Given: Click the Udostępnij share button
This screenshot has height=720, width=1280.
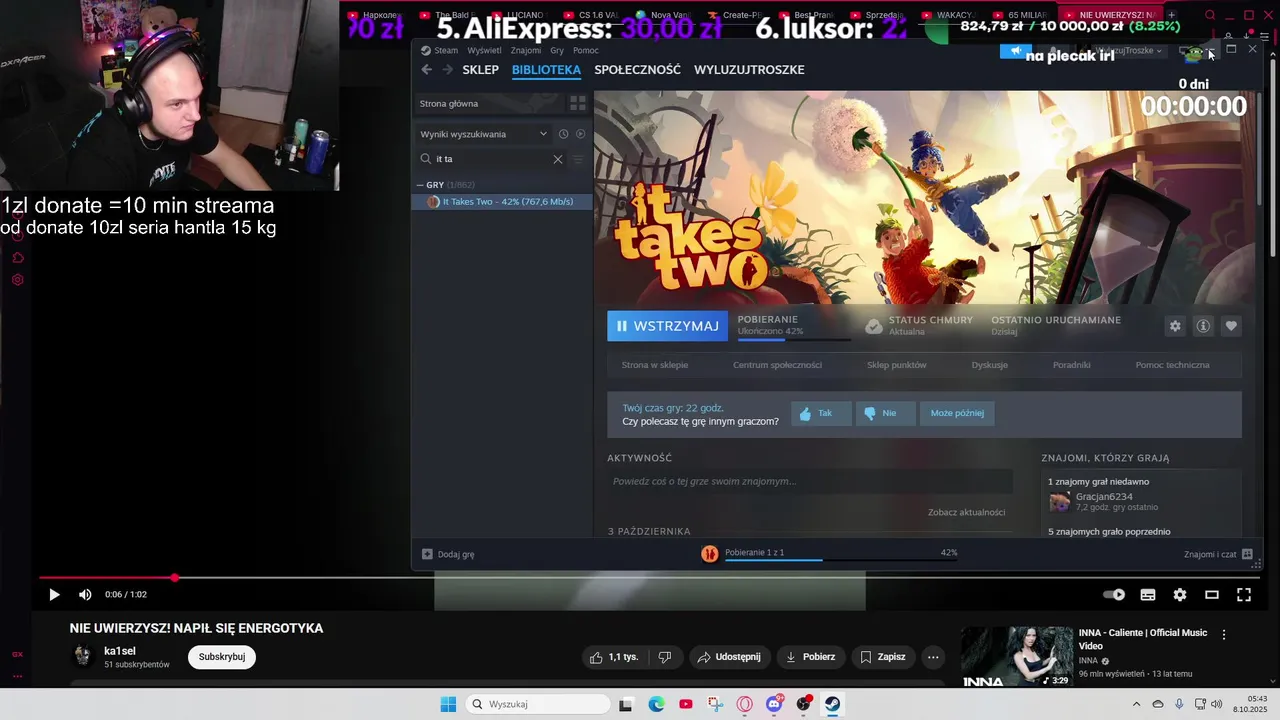Looking at the screenshot, I should pyautogui.click(x=729, y=657).
